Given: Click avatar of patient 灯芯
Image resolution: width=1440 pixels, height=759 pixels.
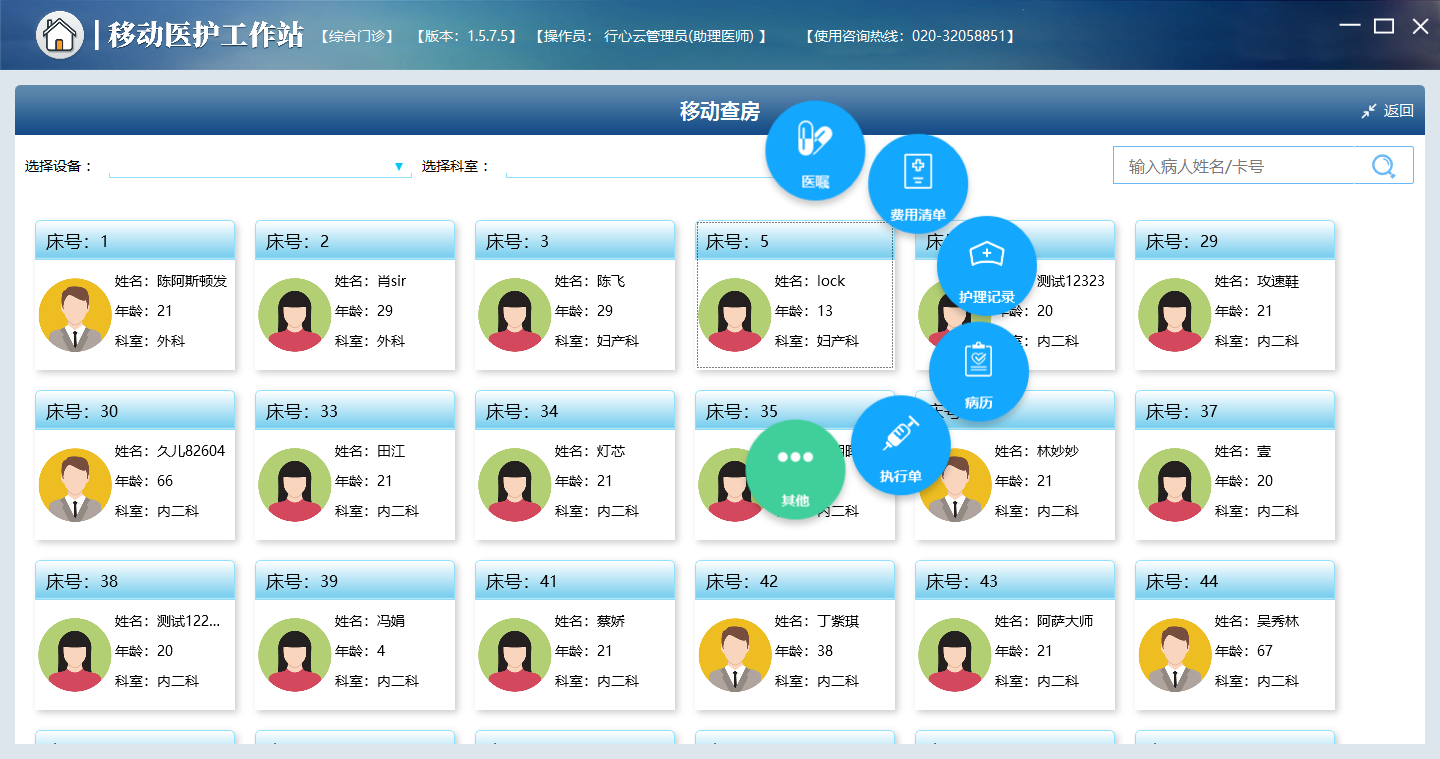Looking at the screenshot, I should (515, 485).
